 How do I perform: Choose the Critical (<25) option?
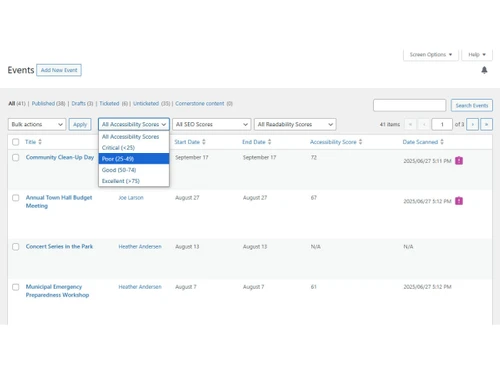[134, 148]
